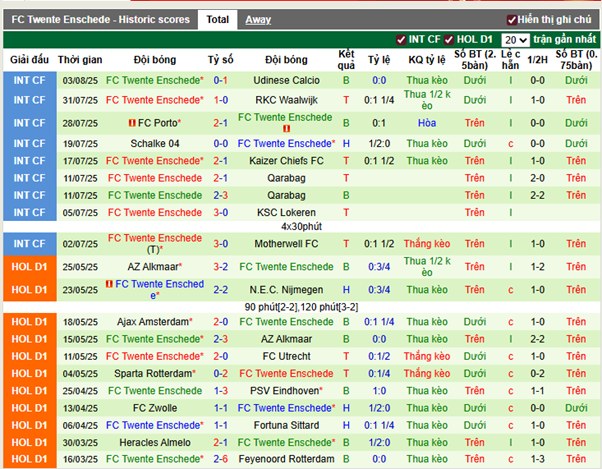Click the date 03/08/25
The height and width of the screenshot is (469, 602).
click(x=80, y=81)
